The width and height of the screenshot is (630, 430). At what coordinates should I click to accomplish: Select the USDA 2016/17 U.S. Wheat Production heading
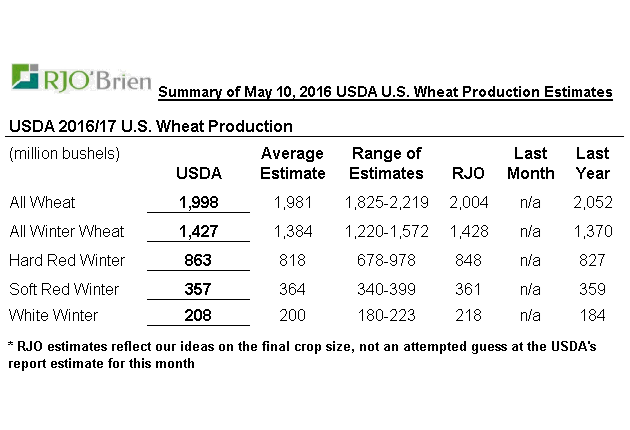coord(150,127)
